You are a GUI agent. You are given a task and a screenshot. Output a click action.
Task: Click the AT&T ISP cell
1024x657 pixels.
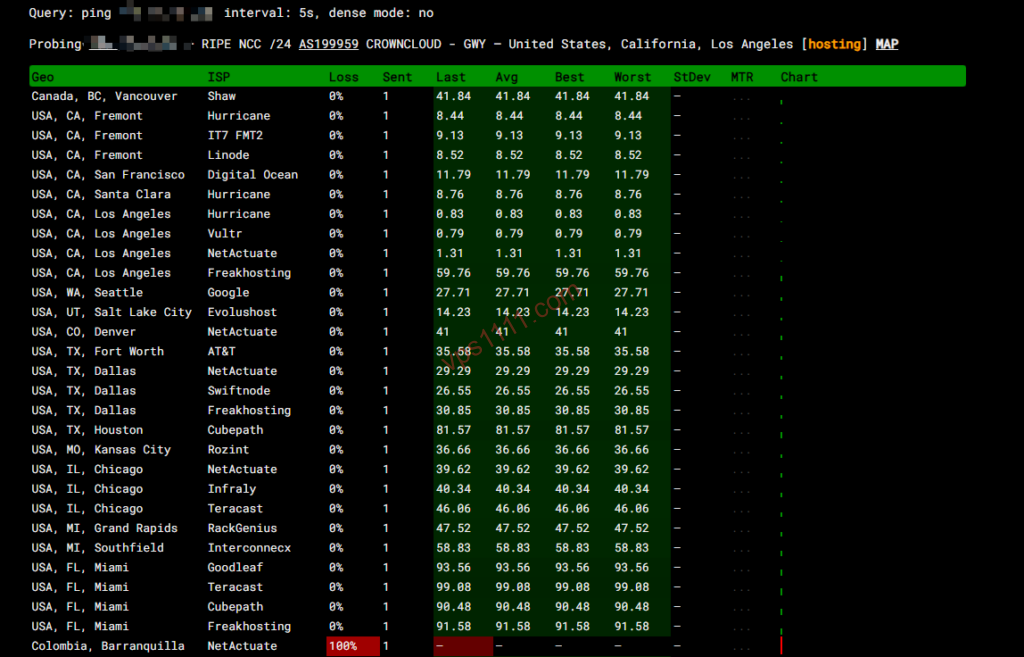coord(221,351)
